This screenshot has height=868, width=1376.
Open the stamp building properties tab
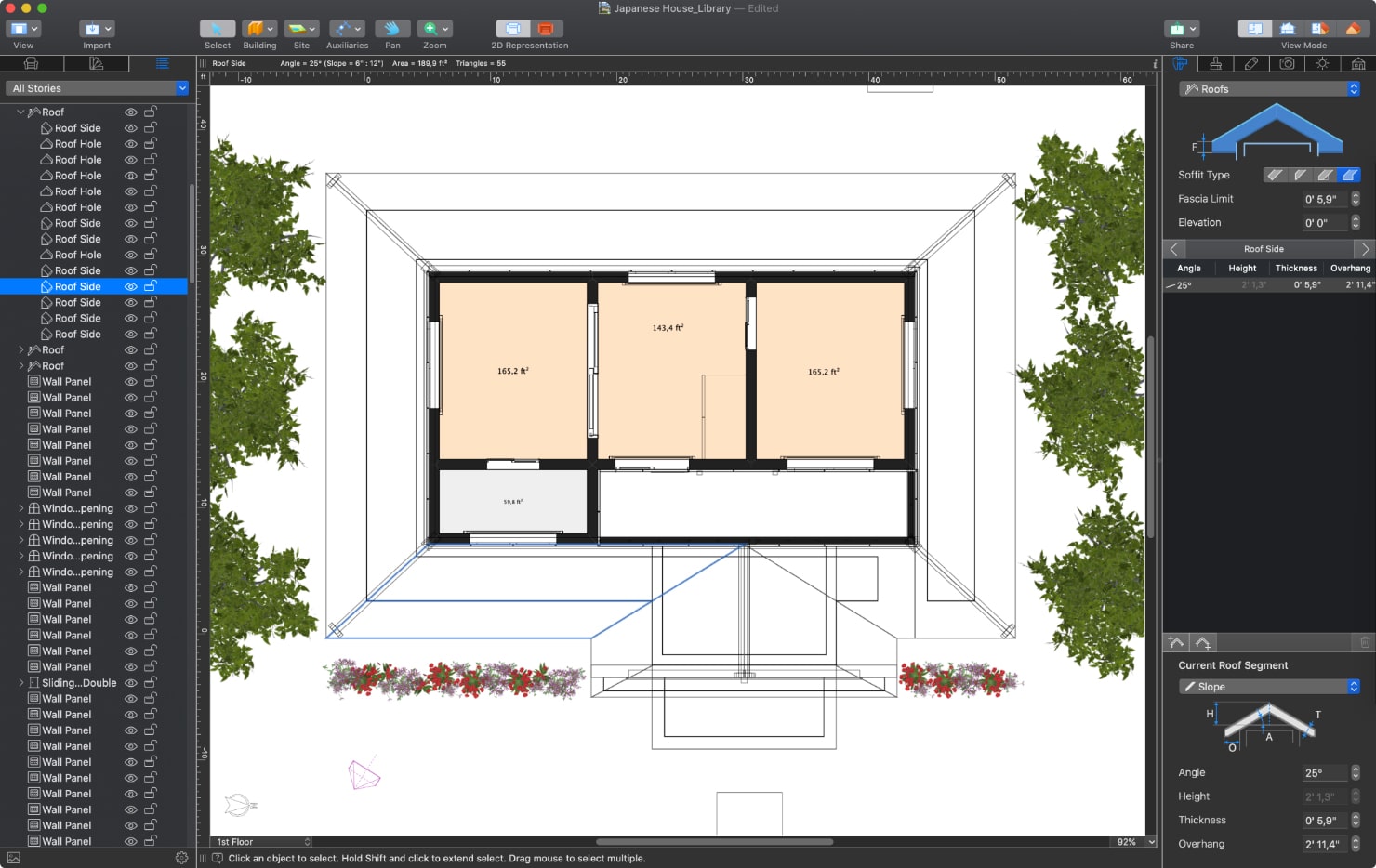tap(1215, 63)
